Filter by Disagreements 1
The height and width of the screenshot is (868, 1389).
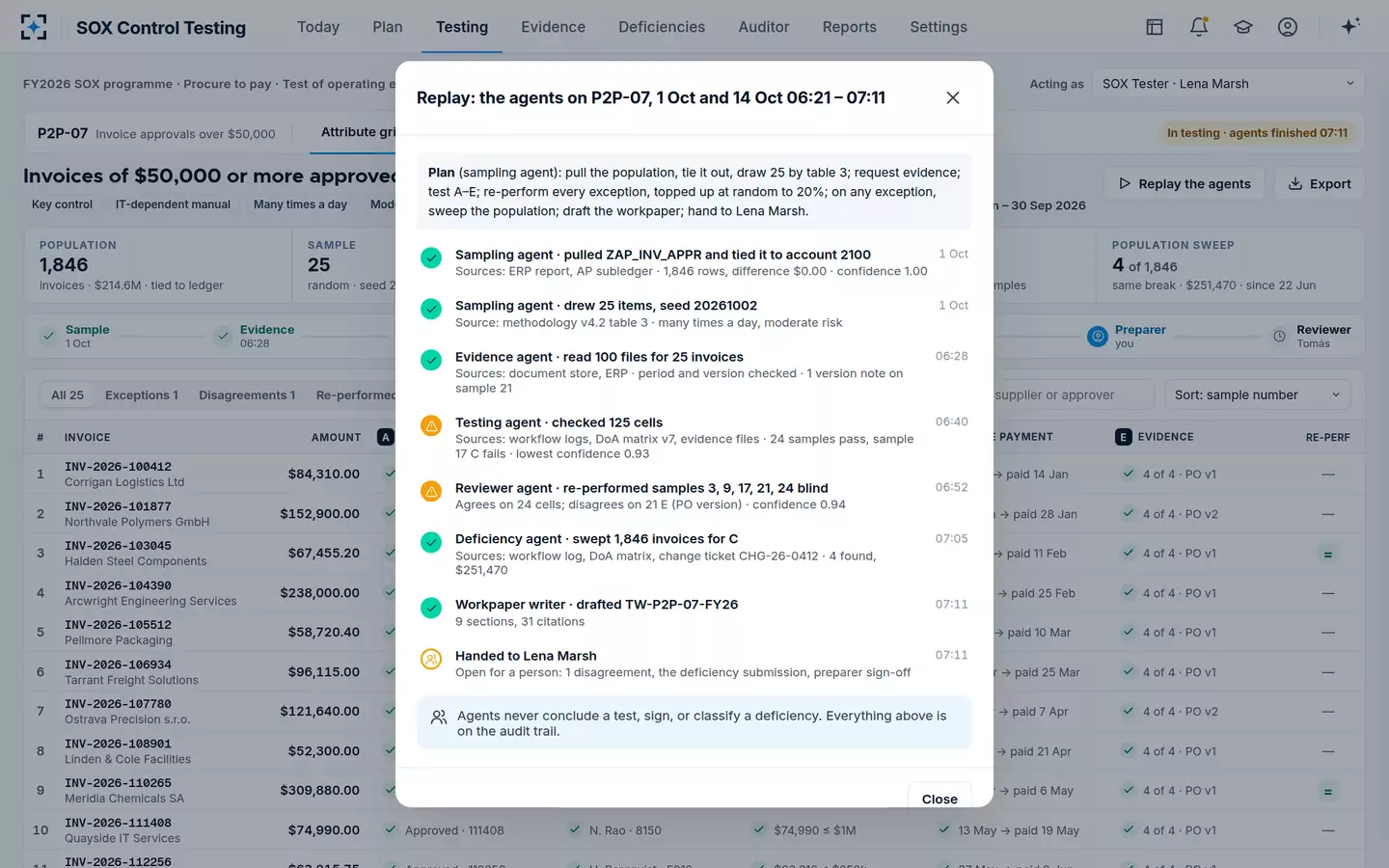point(247,394)
